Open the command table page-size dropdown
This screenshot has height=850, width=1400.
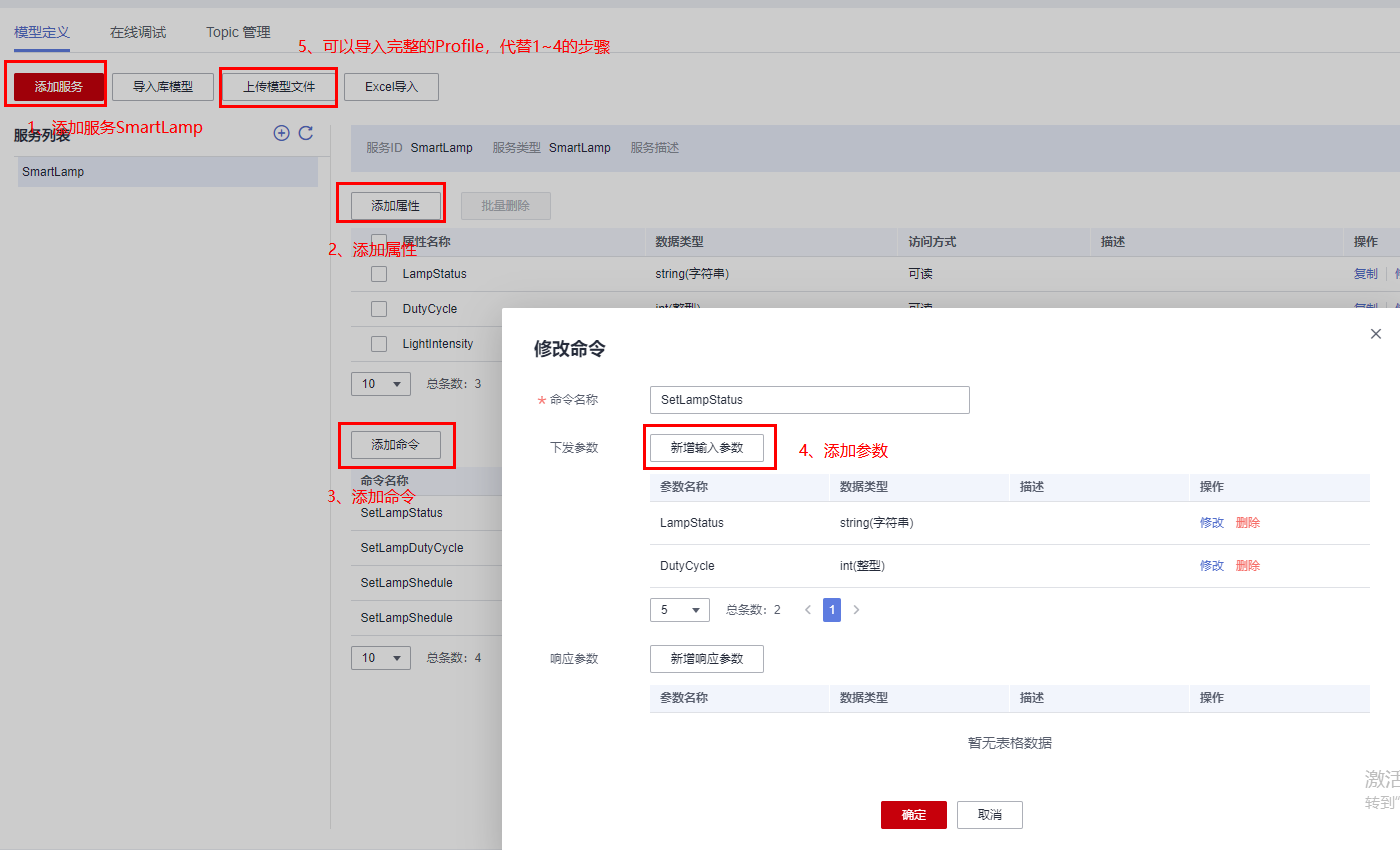coord(381,658)
